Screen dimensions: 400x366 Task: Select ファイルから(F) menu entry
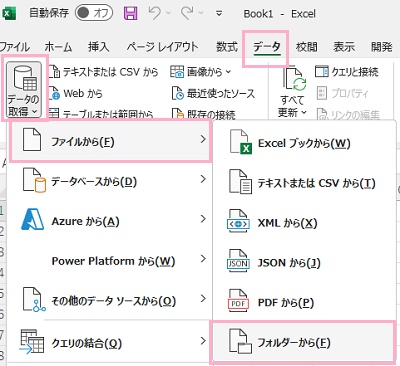pyautogui.click(x=110, y=141)
